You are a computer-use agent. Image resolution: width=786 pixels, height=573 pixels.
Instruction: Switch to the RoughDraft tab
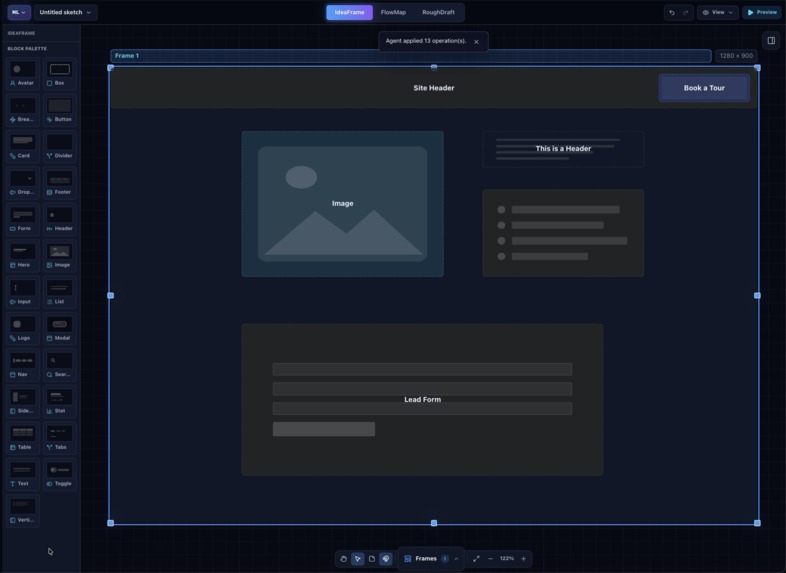point(438,13)
